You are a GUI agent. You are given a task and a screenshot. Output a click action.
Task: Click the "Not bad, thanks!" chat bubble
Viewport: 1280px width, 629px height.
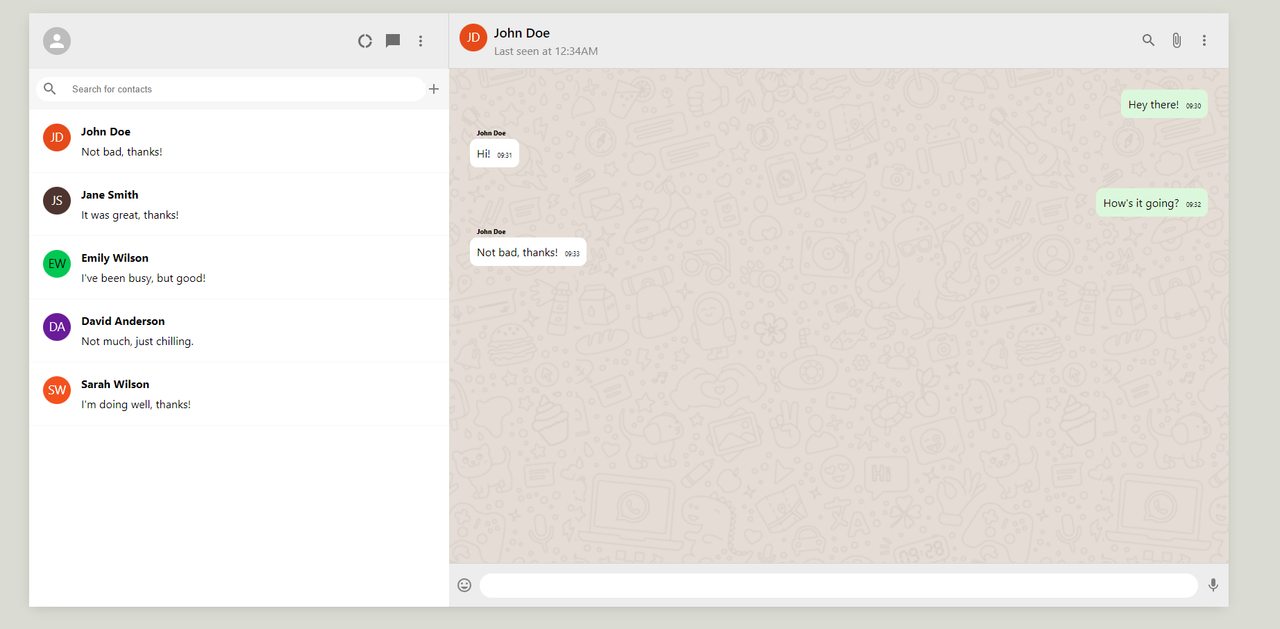pyautogui.click(x=528, y=252)
